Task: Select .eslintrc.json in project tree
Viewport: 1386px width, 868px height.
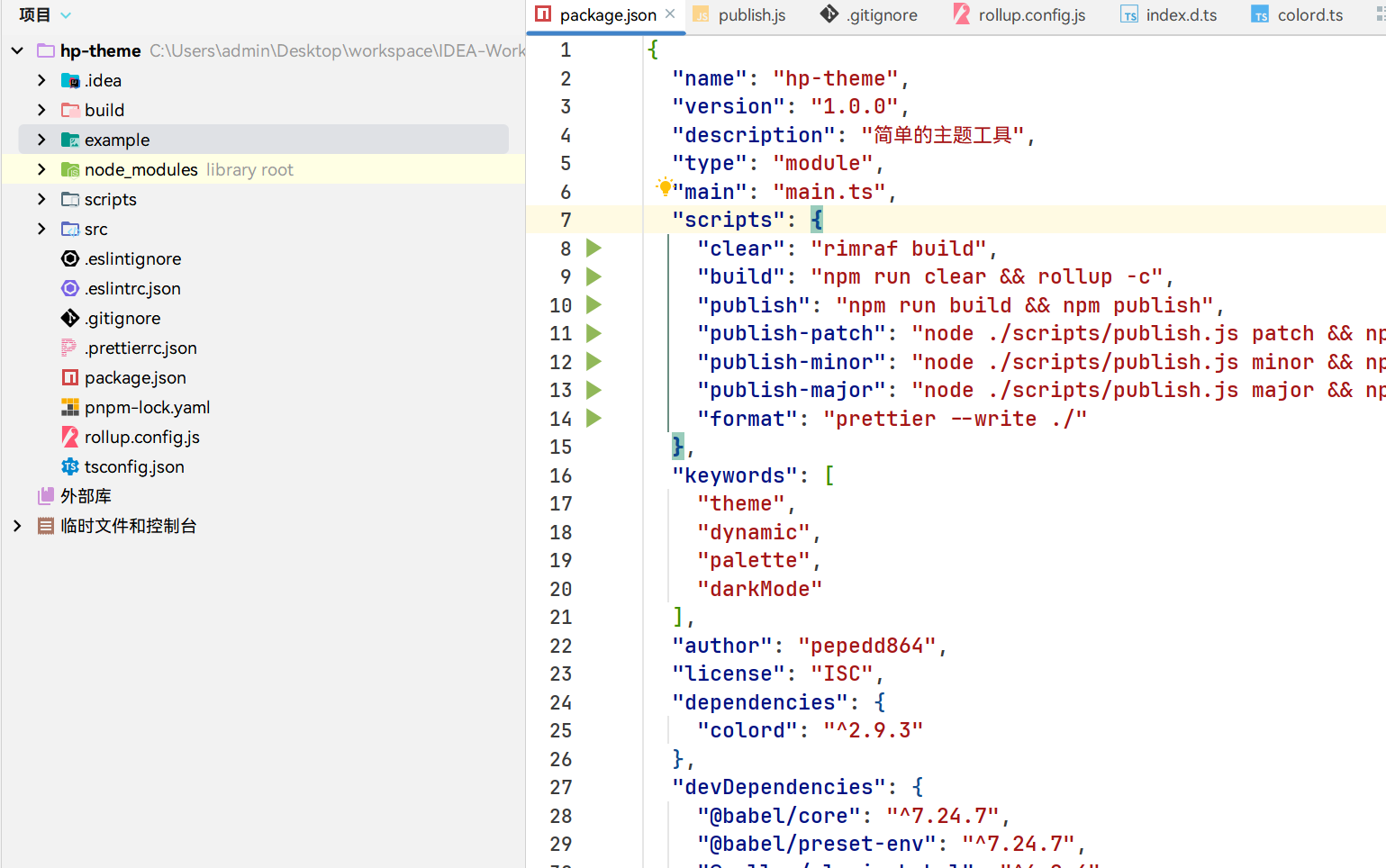Action: [132, 288]
